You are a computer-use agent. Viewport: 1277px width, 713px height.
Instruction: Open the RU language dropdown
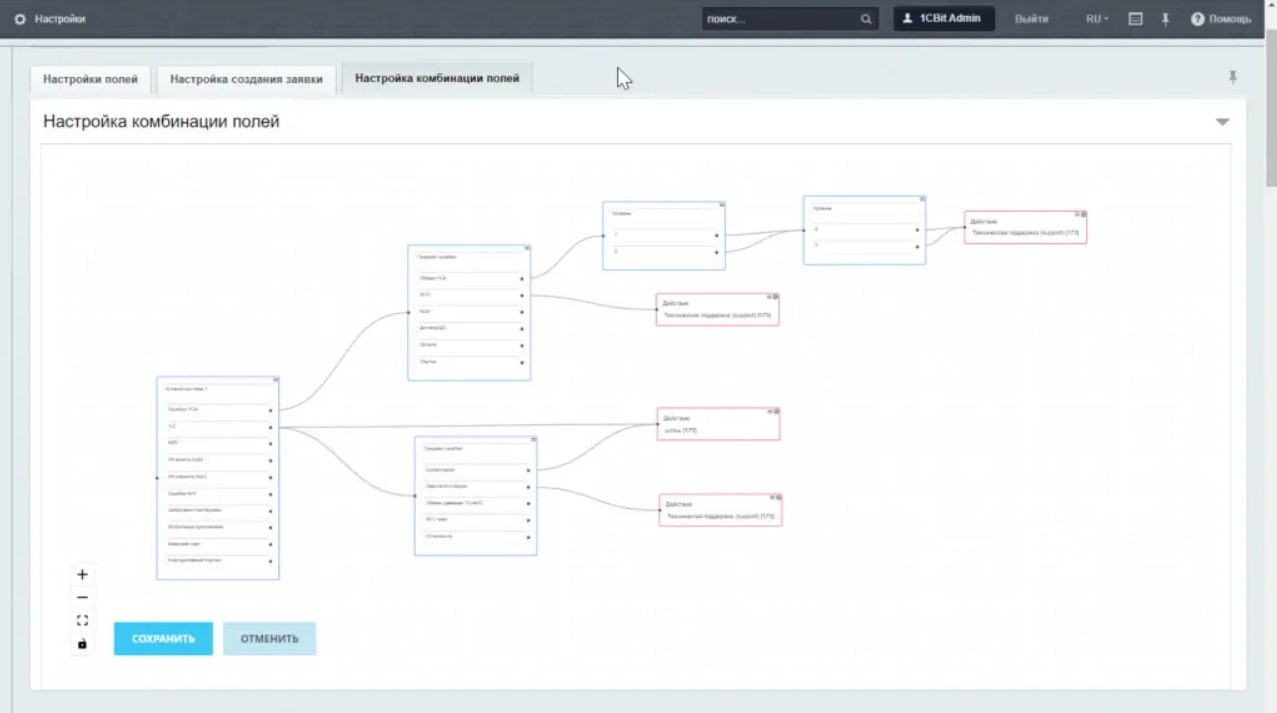coord(1097,19)
